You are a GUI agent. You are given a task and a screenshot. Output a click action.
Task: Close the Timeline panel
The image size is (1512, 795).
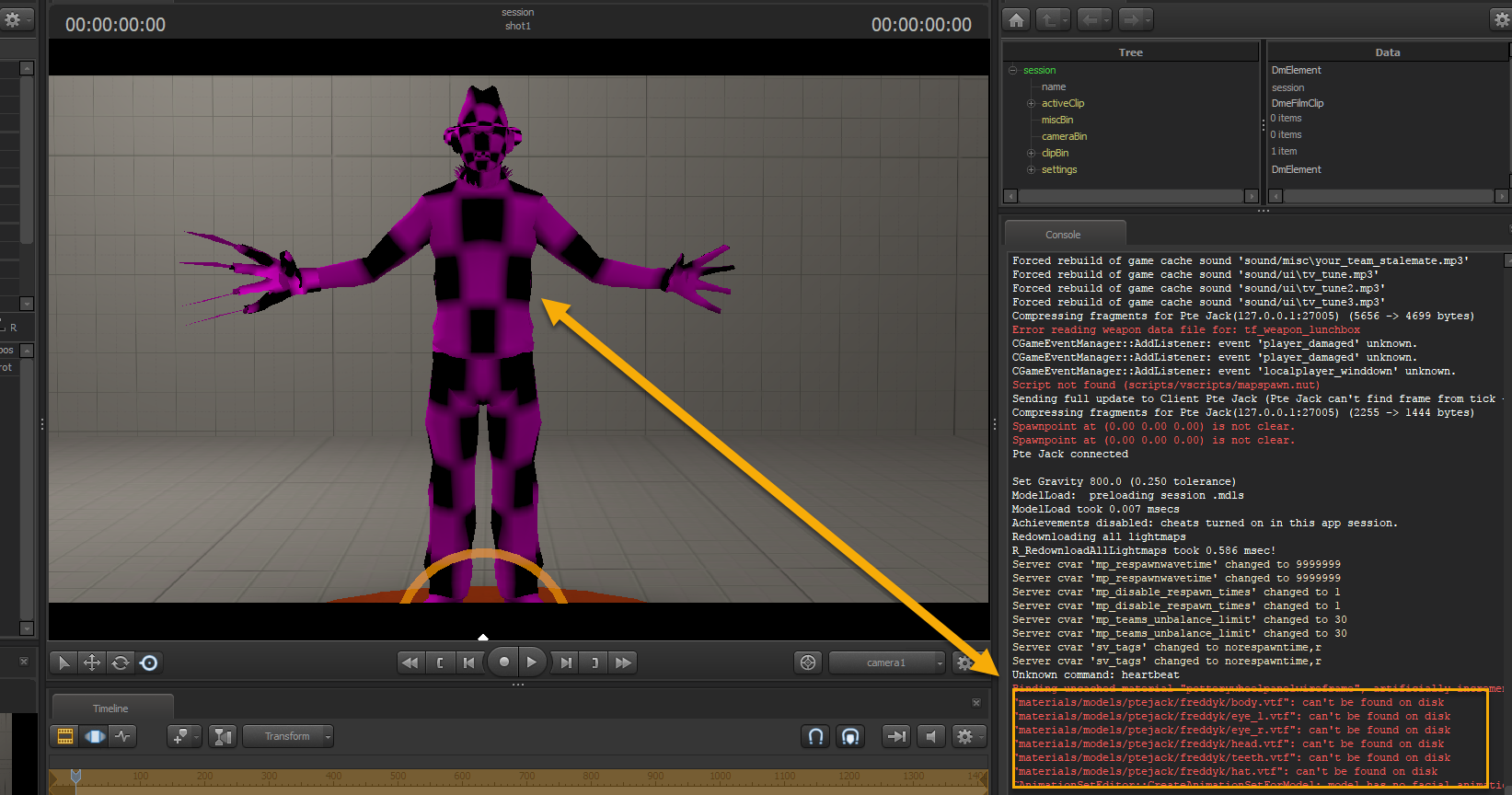976,703
